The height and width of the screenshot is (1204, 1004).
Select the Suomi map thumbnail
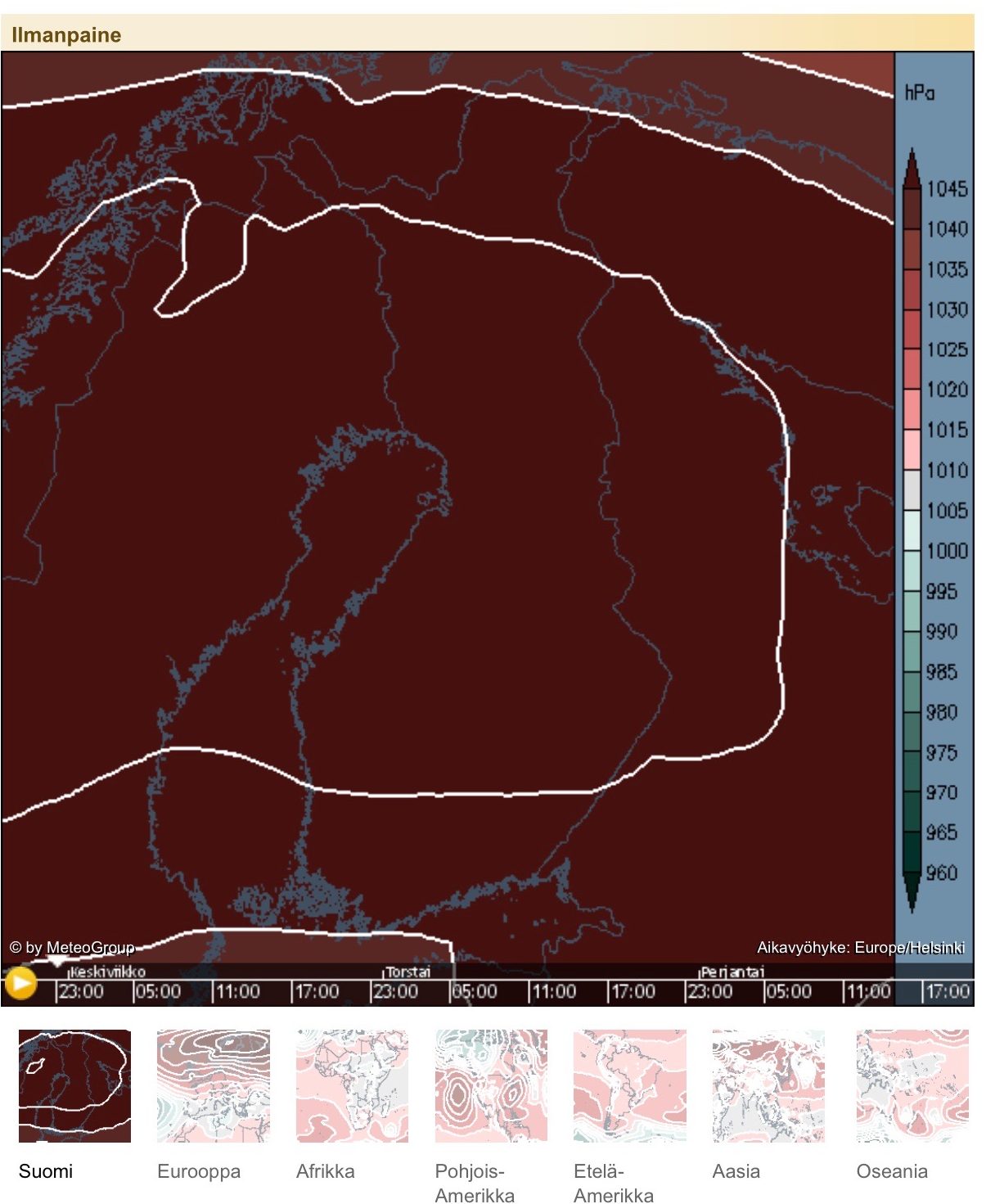click(74, 1085)
